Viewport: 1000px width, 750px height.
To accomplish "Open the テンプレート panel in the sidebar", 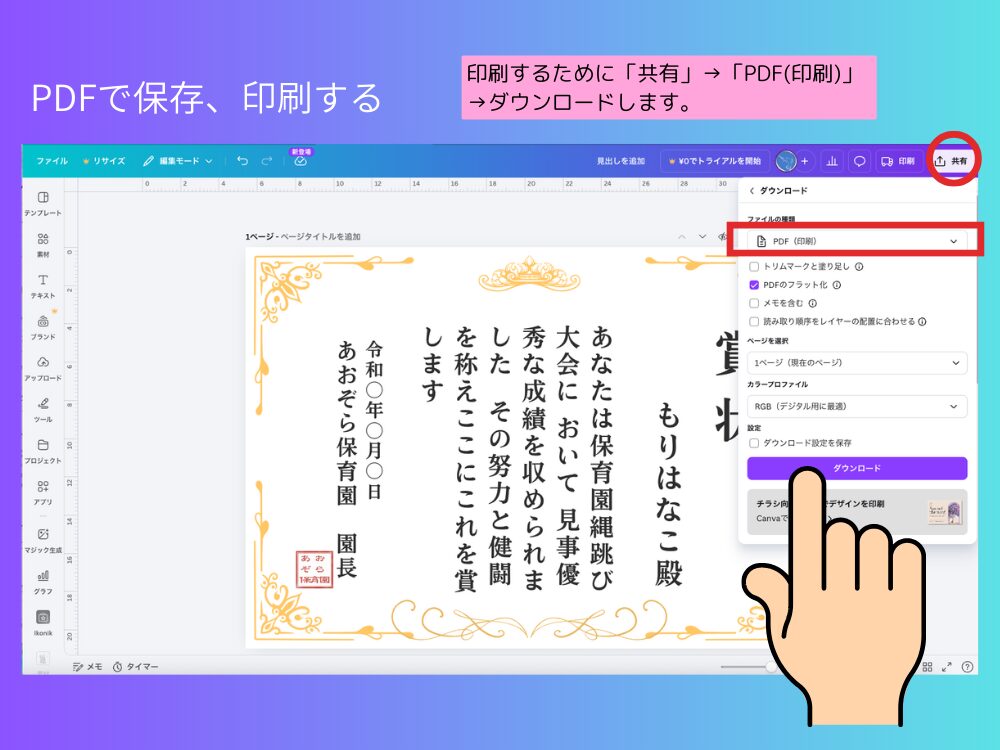I will click(43, 203).
